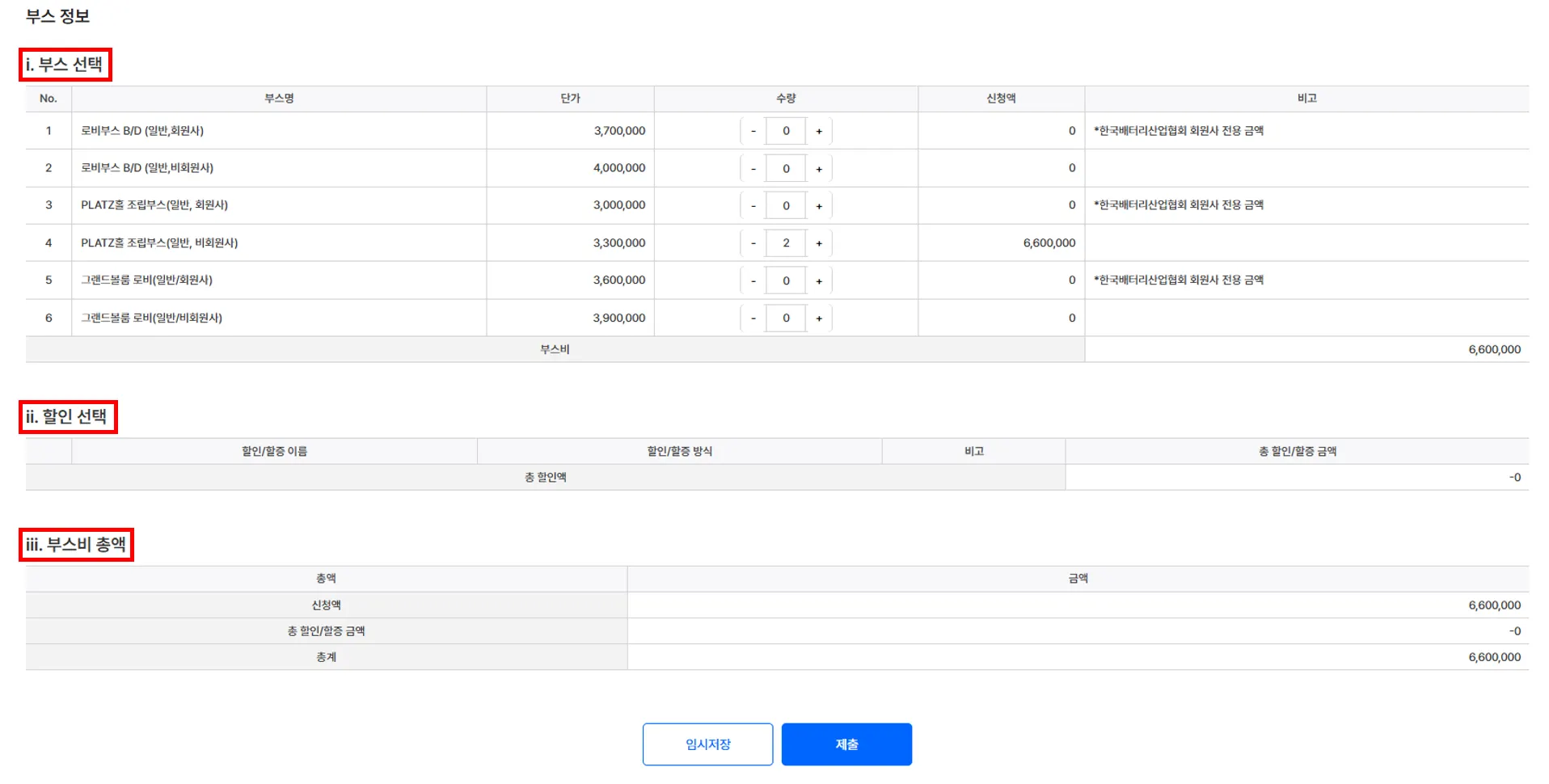Click minus button for 로비부스 B/D (일반,비회원사)

pos(753,168)
